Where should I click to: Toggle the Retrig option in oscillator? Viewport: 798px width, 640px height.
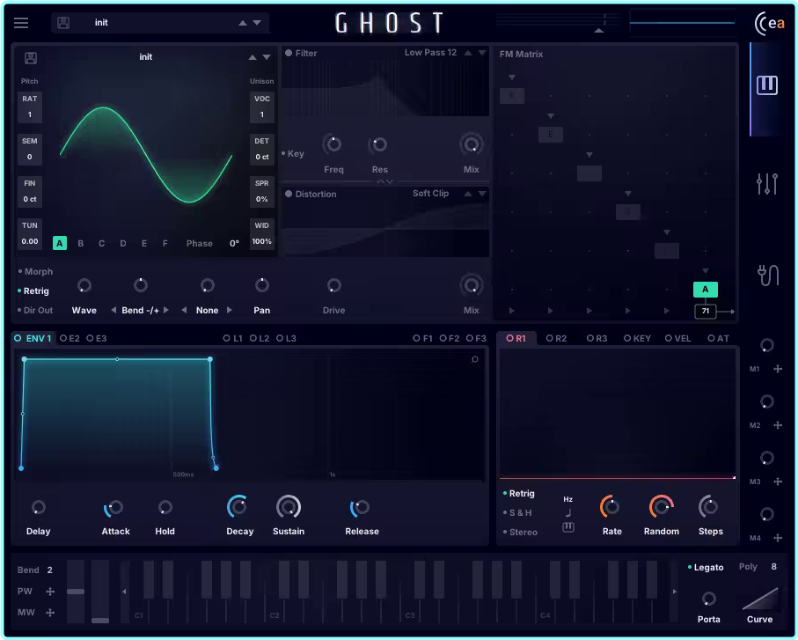coord(36,291)
